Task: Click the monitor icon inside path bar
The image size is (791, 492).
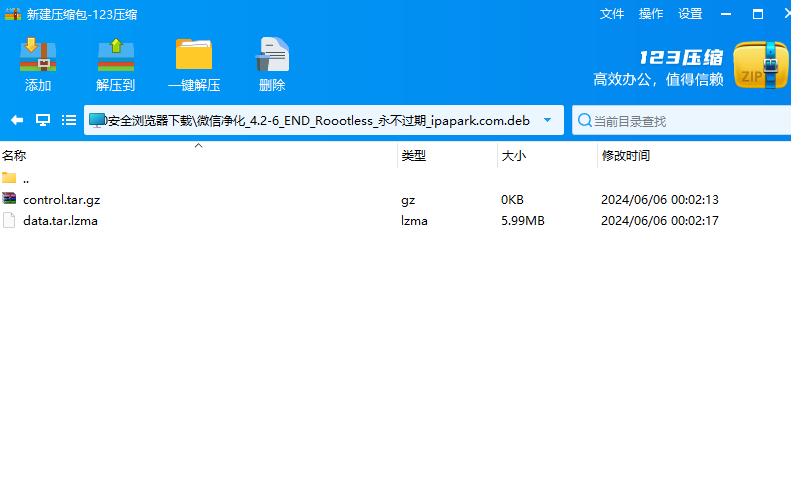Action: click(96, 120)
